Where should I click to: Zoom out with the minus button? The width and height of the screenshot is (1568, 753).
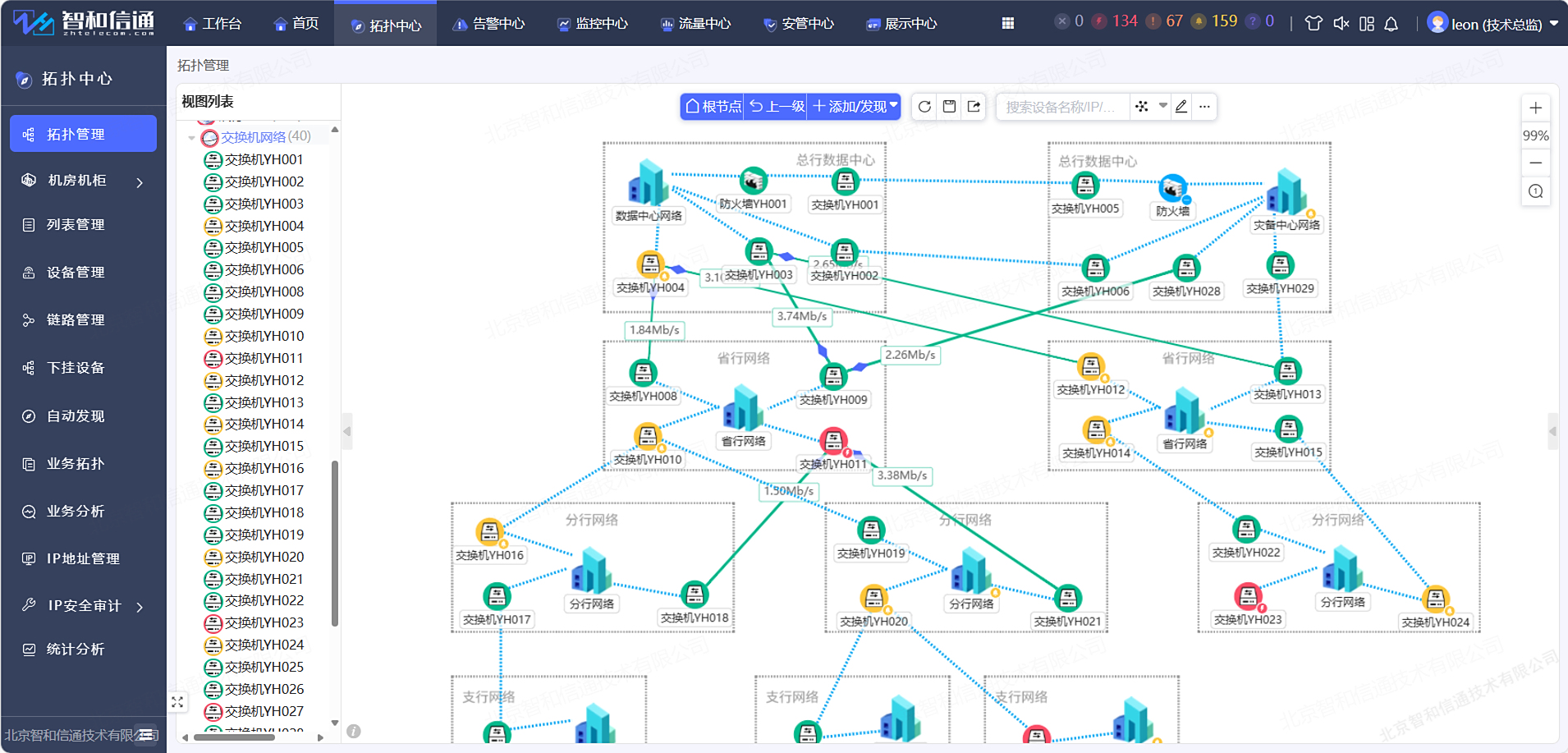click(x=1536, y=163)
